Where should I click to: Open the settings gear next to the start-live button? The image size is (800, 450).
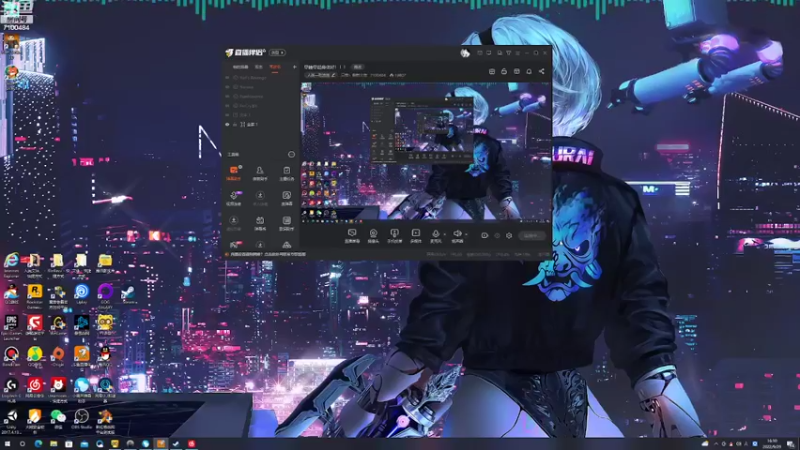509,236
